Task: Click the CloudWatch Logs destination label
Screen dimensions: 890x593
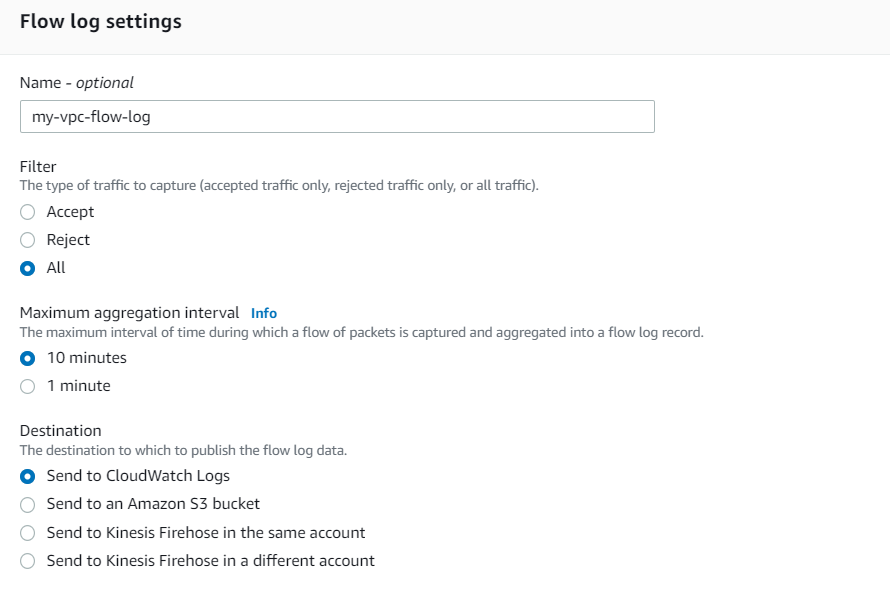Action: [137, 476]
